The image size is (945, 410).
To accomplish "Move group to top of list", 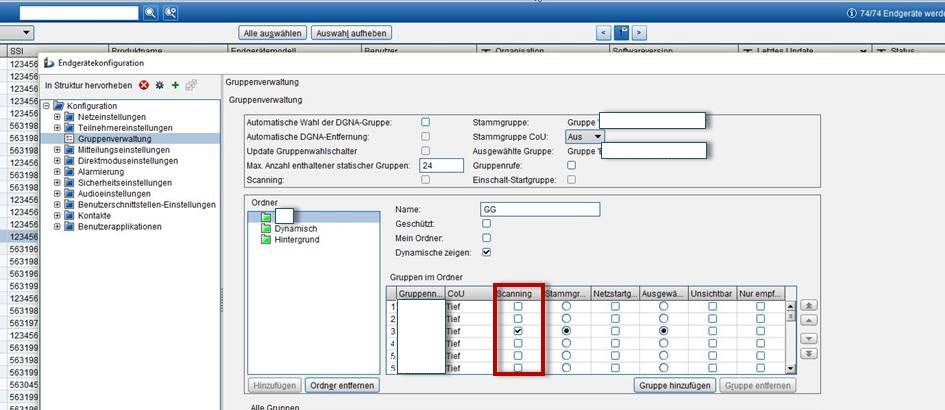I will tap(809, 304).
